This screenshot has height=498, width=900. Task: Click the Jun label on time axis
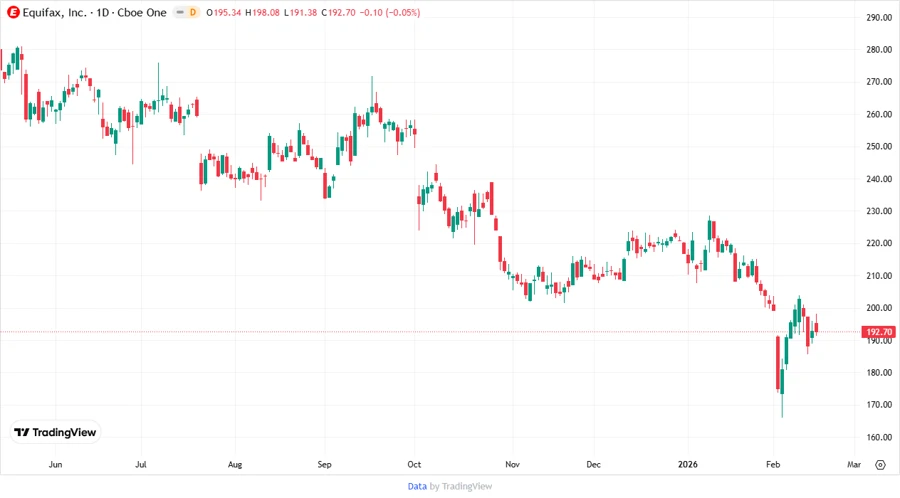[55, 465]
